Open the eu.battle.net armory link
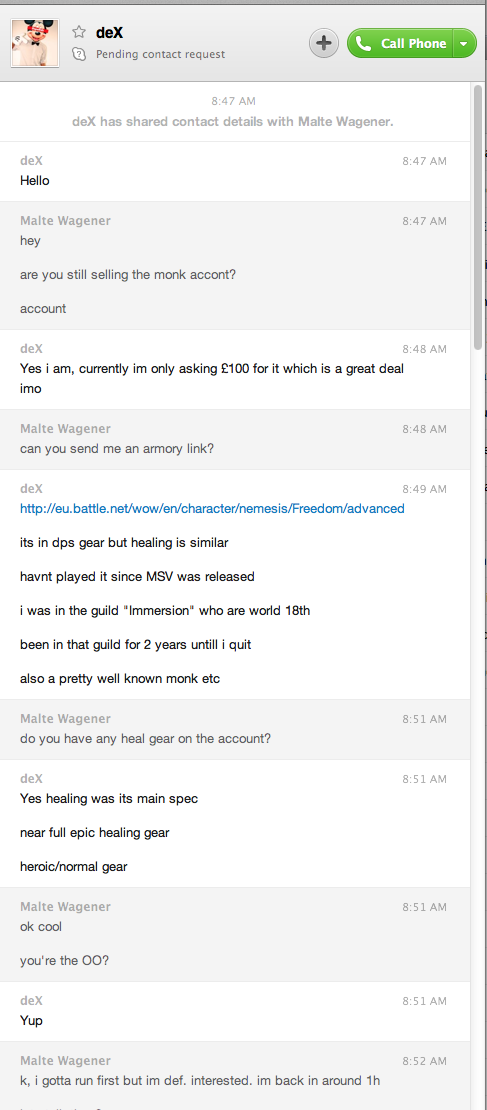The height and width of the screenshot is (1110, 487). click(212, 508)
